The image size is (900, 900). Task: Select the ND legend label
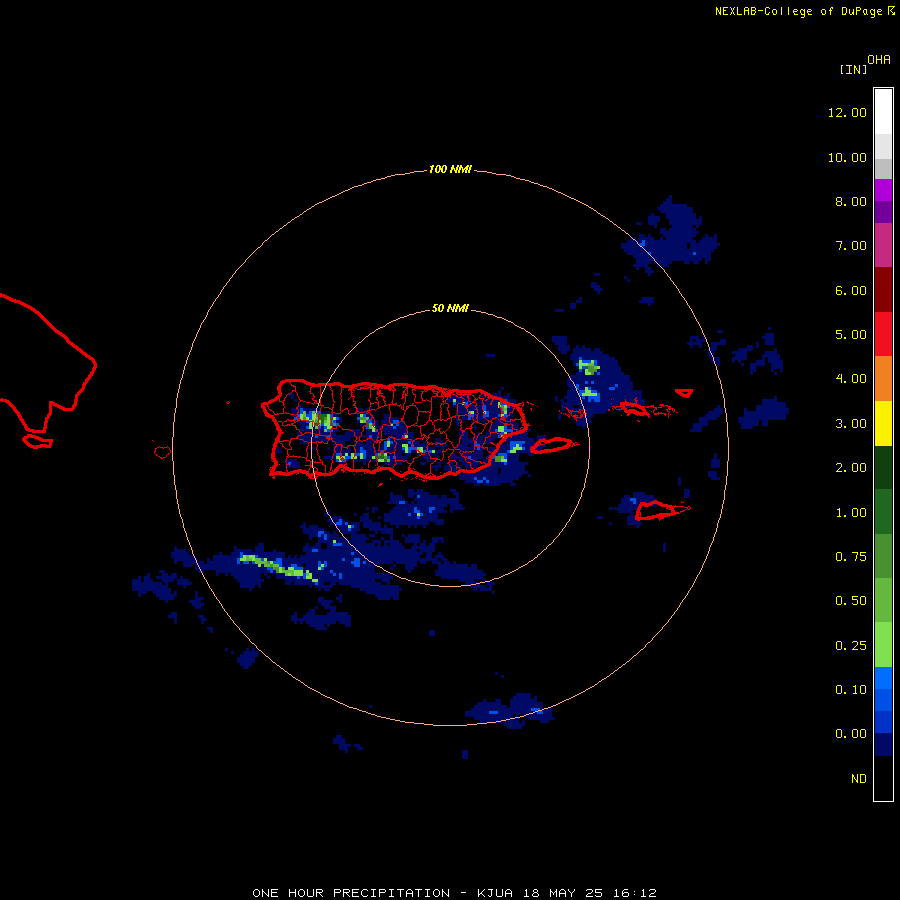(x=859, y=779)
